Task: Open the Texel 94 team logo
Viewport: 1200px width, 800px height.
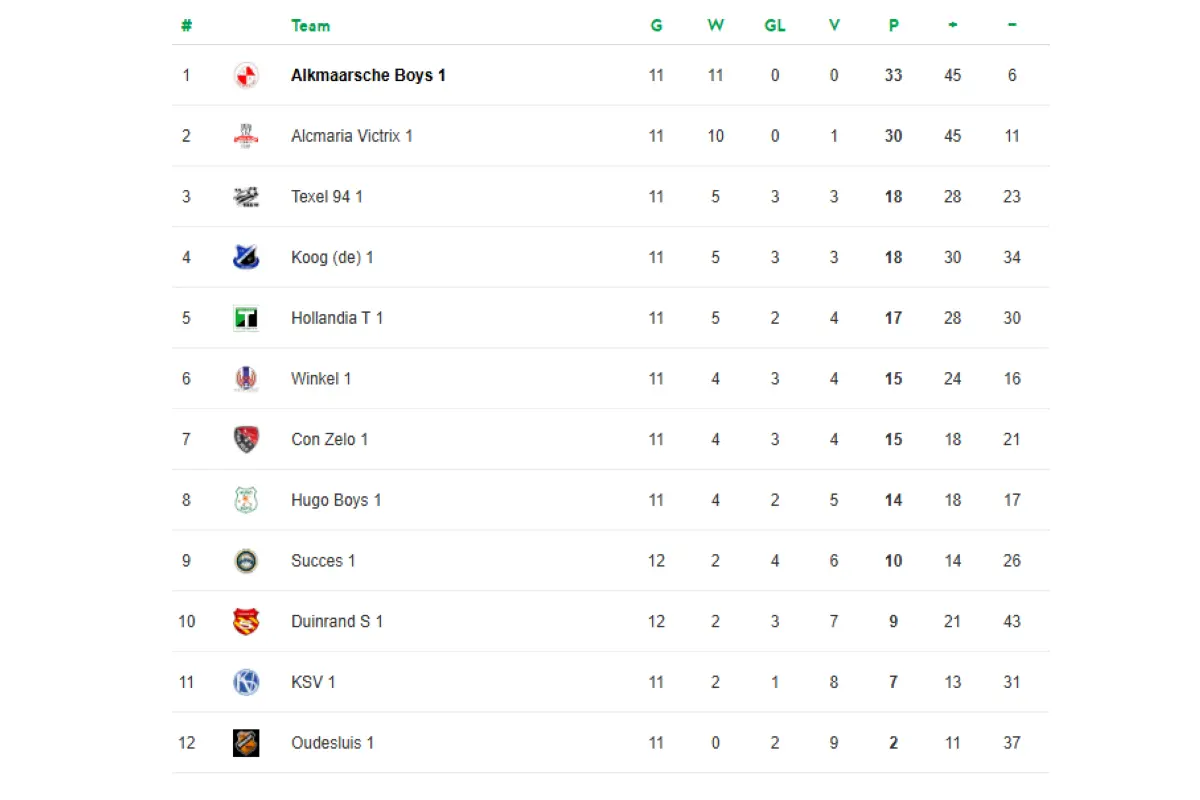Action: [246, 197]
